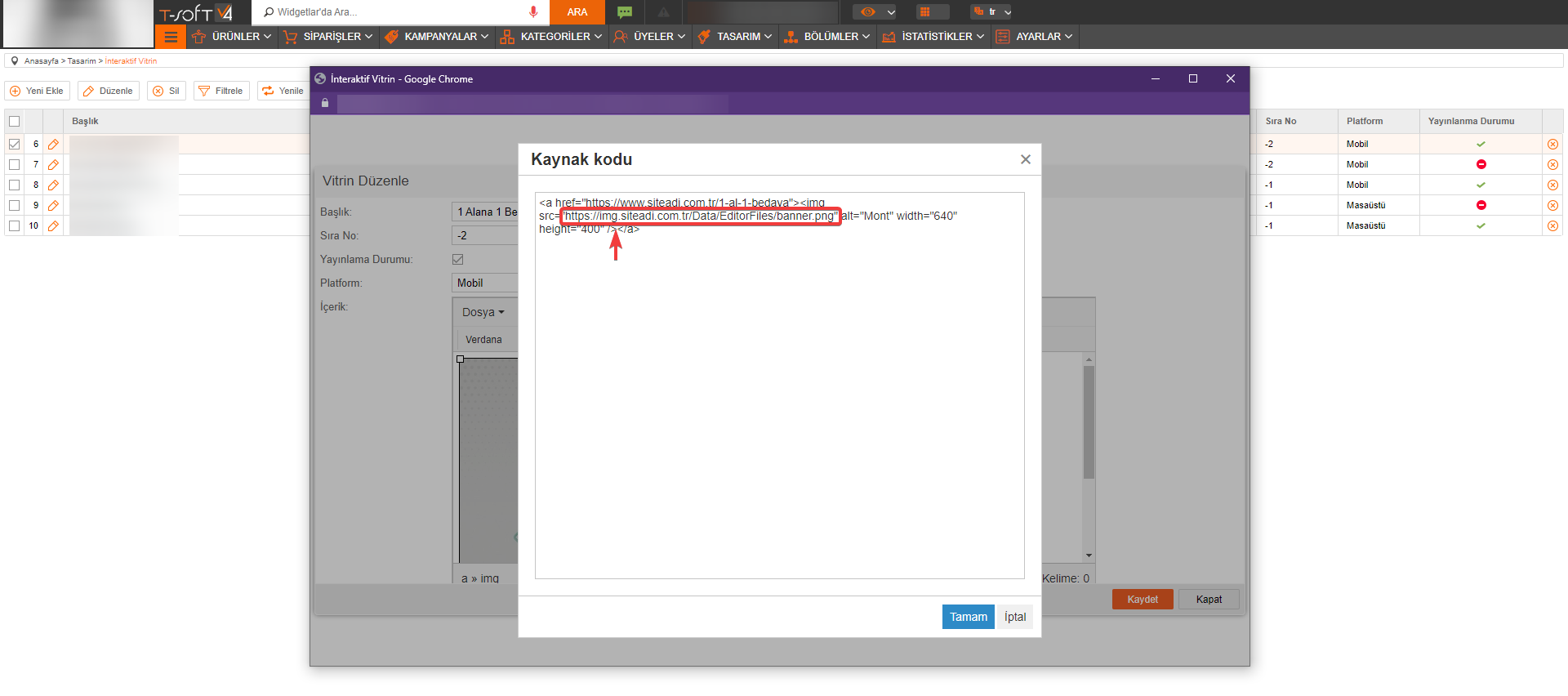Click the Kapat button

pyautogui.click(x=1209, y=599)
